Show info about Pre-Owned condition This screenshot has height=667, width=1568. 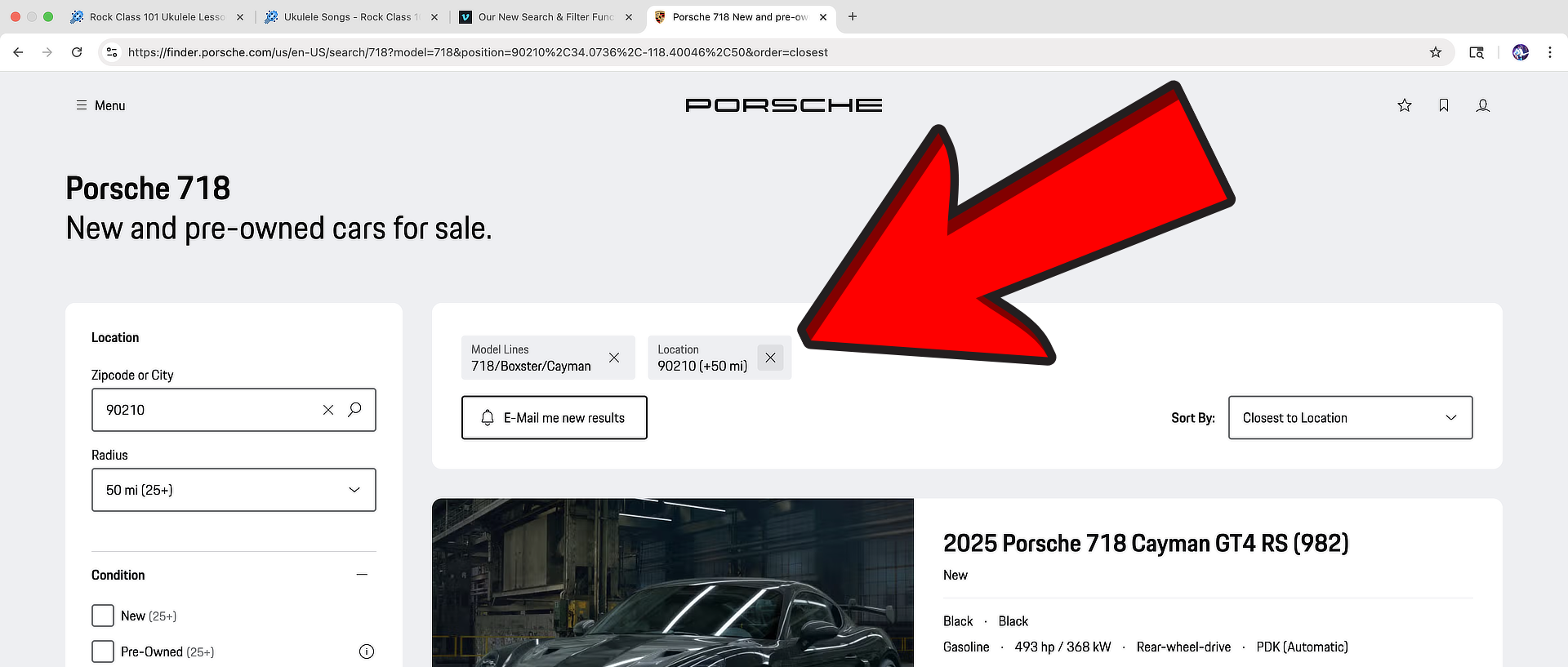click(367, 651)
